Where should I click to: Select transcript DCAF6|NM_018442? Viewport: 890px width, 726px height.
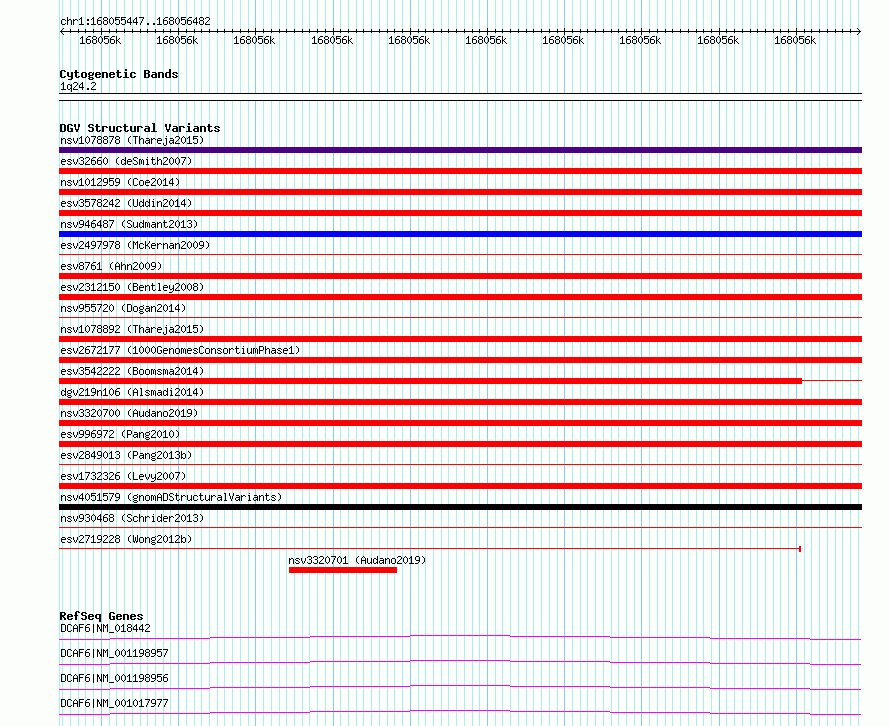pos(105,628)
